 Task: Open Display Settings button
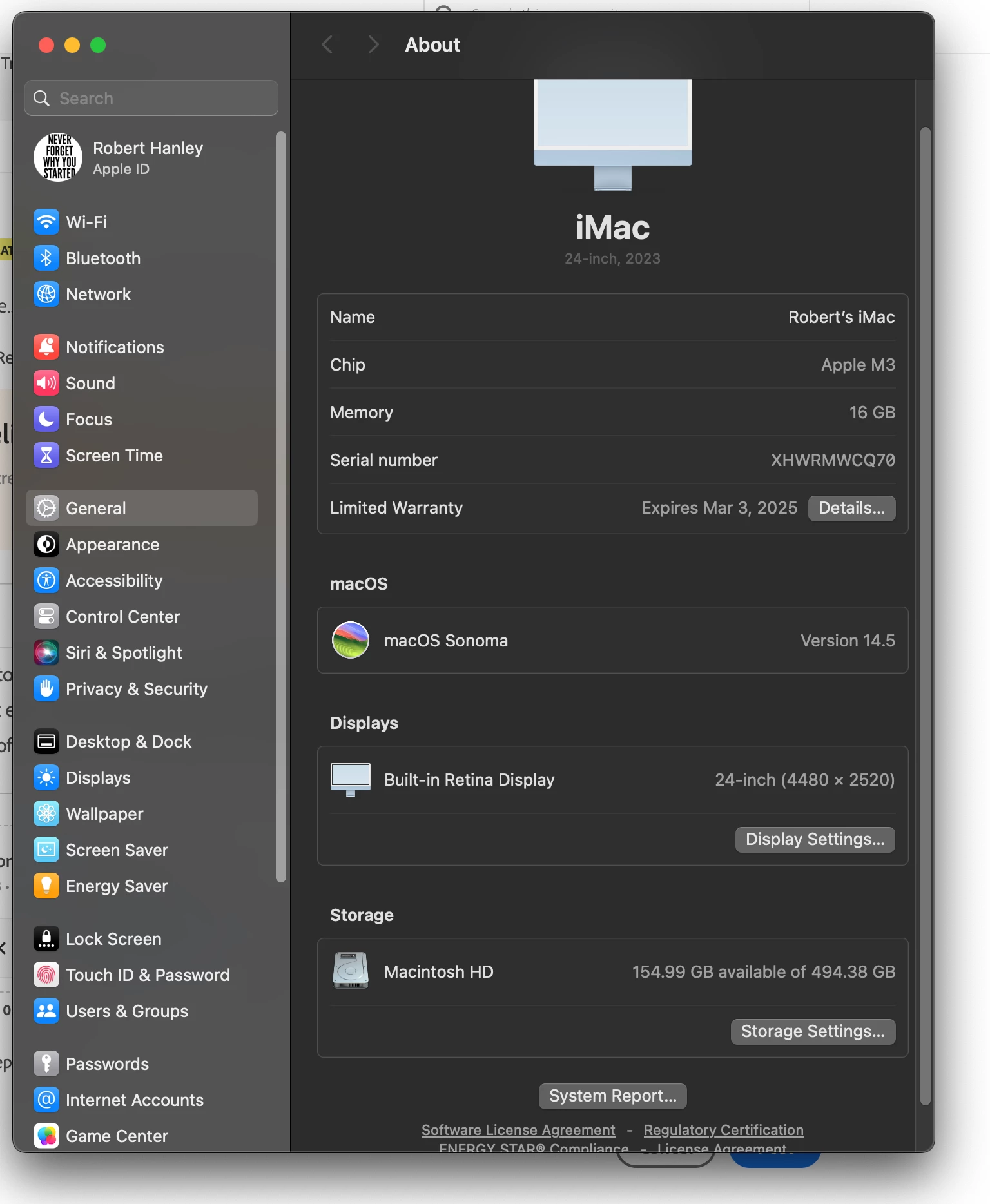click(815, 839)
